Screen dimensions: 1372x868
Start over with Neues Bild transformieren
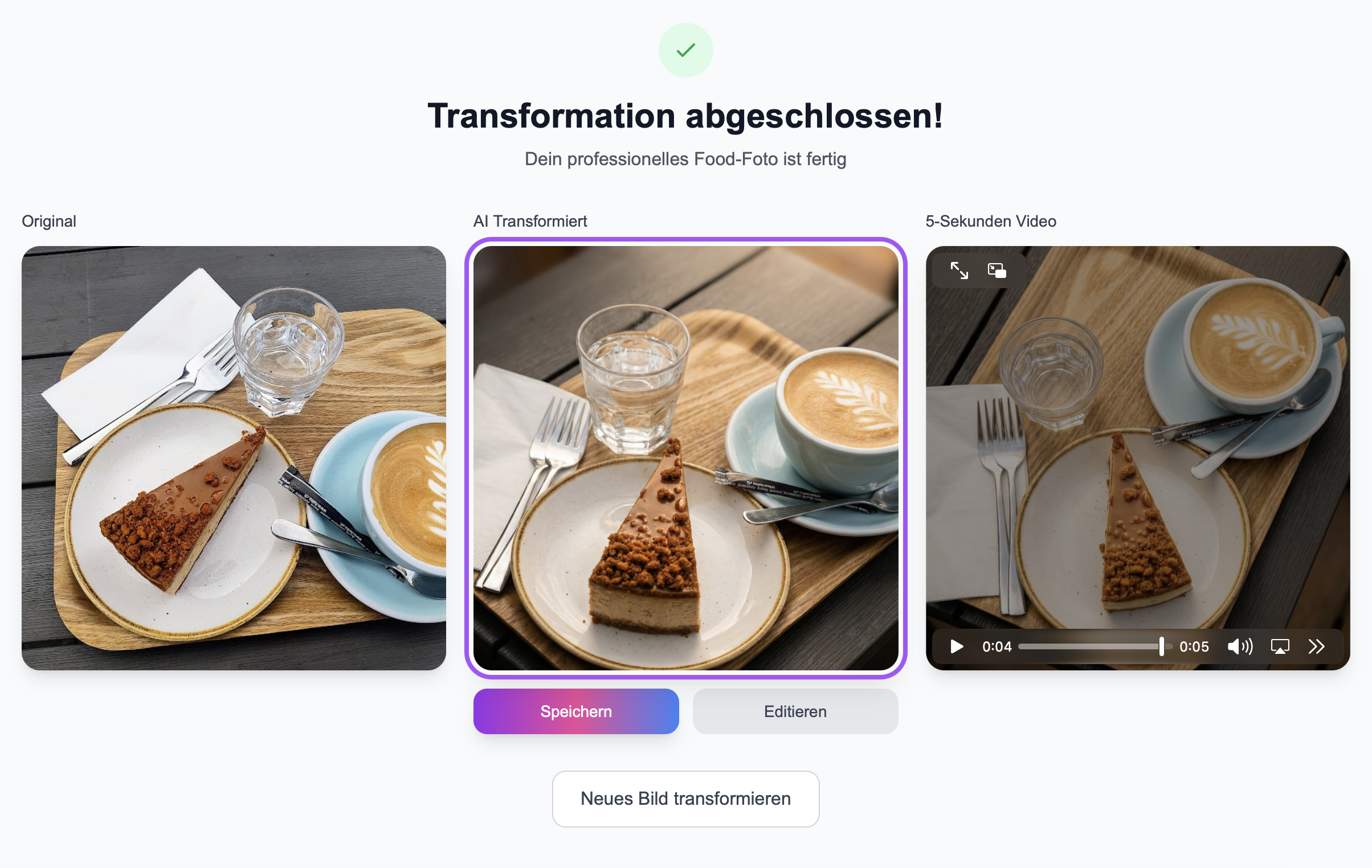685,799
